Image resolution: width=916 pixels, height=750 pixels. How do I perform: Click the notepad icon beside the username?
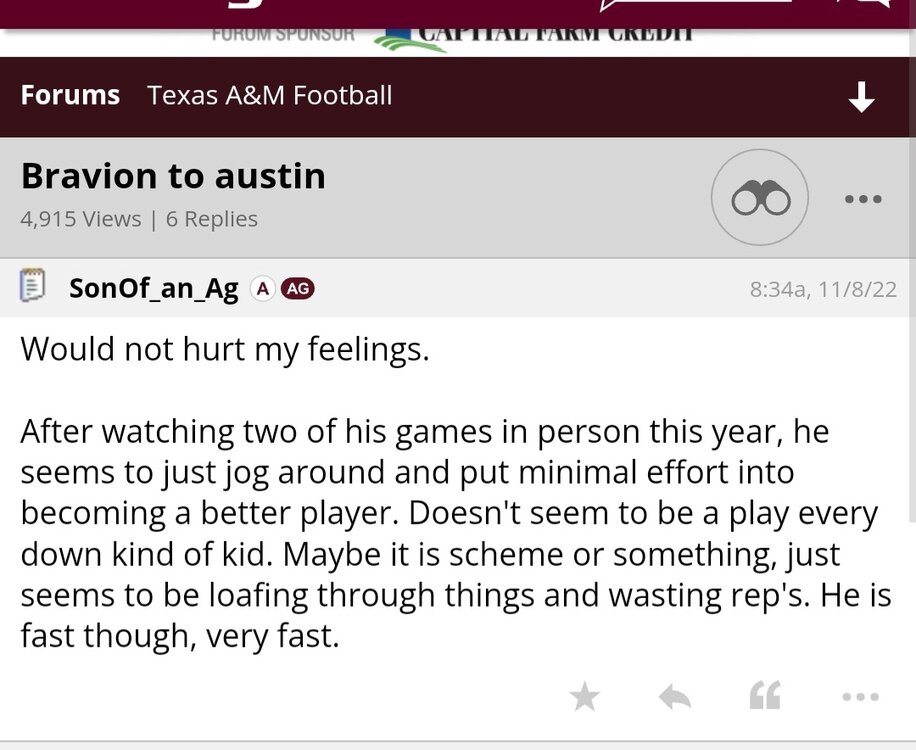[33, 287]
